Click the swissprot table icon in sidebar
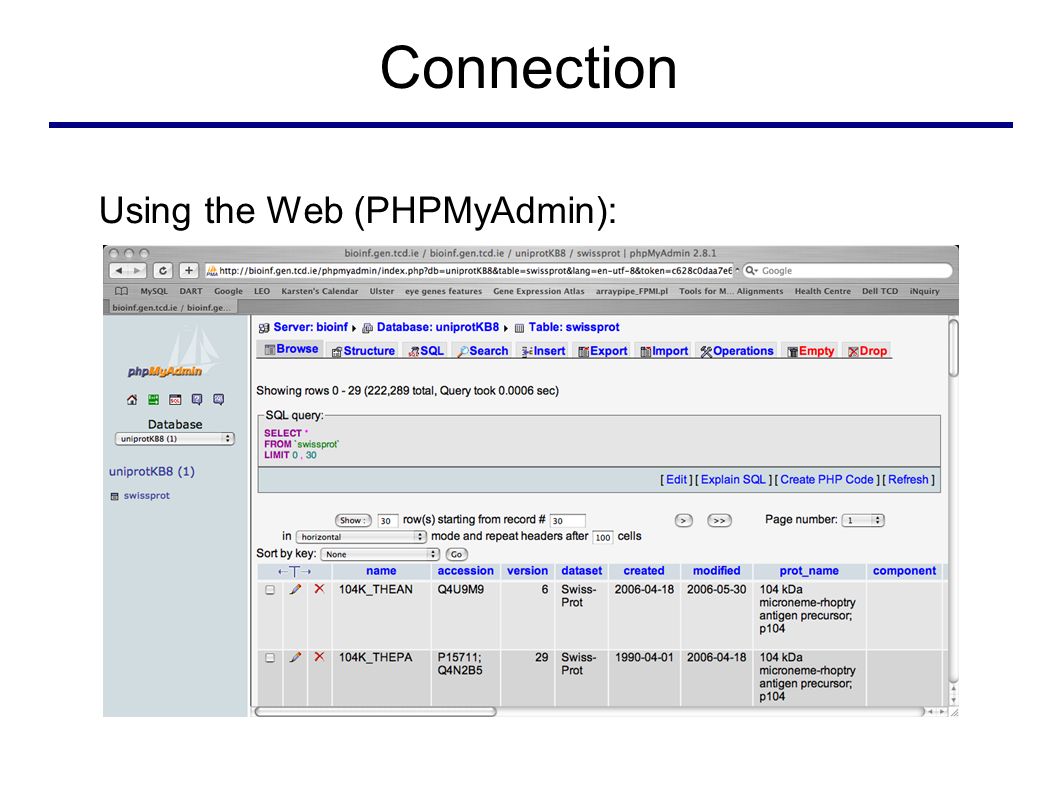 click(115, 496)
